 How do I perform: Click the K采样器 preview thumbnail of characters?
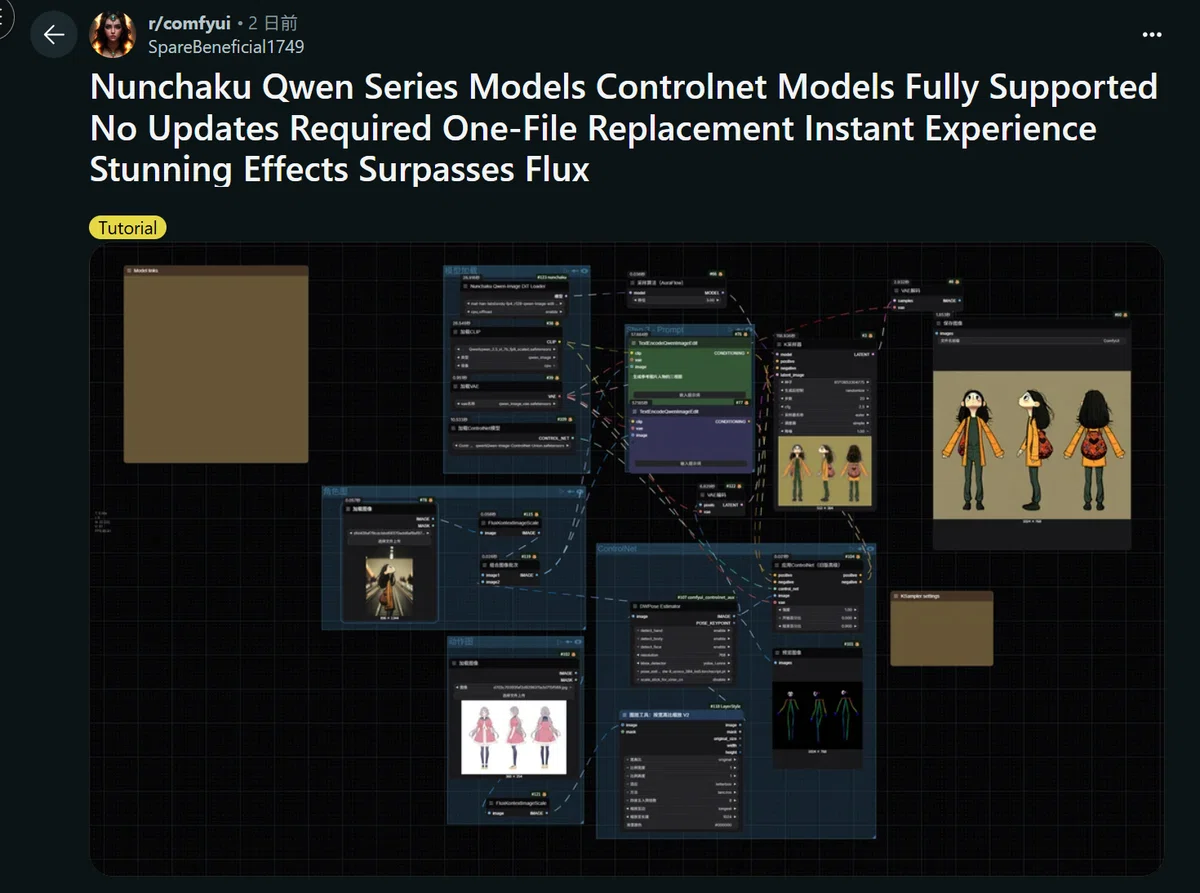825,470
